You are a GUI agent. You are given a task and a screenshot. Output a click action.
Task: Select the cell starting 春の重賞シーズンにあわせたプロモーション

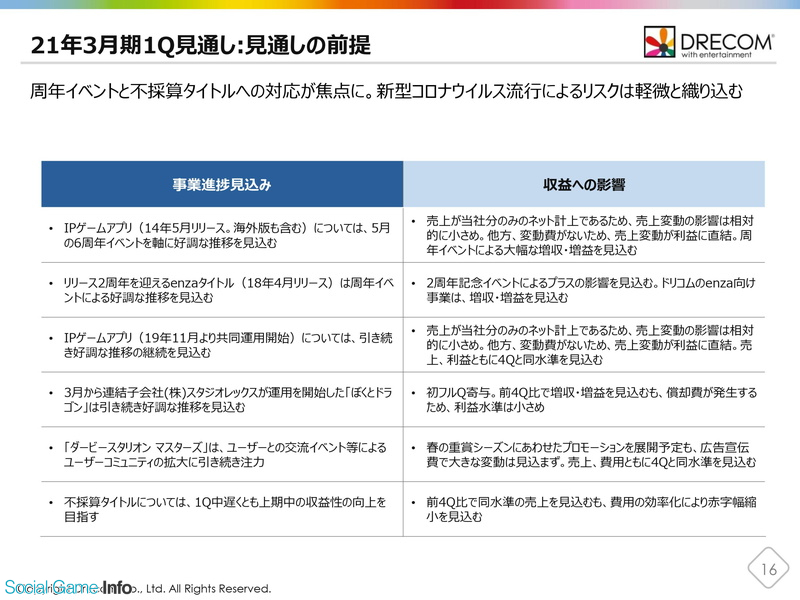[584, 455]
